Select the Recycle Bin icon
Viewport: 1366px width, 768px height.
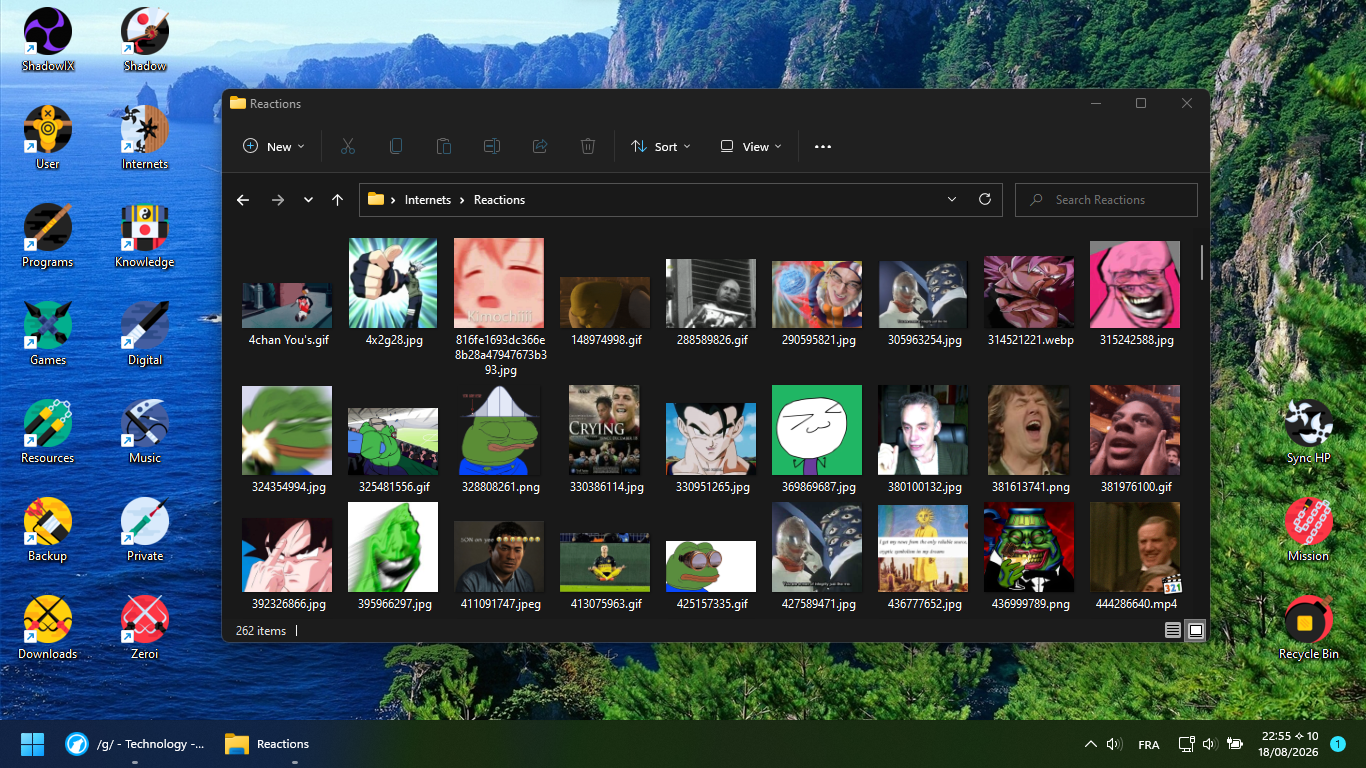click(x=1309, y=628)
